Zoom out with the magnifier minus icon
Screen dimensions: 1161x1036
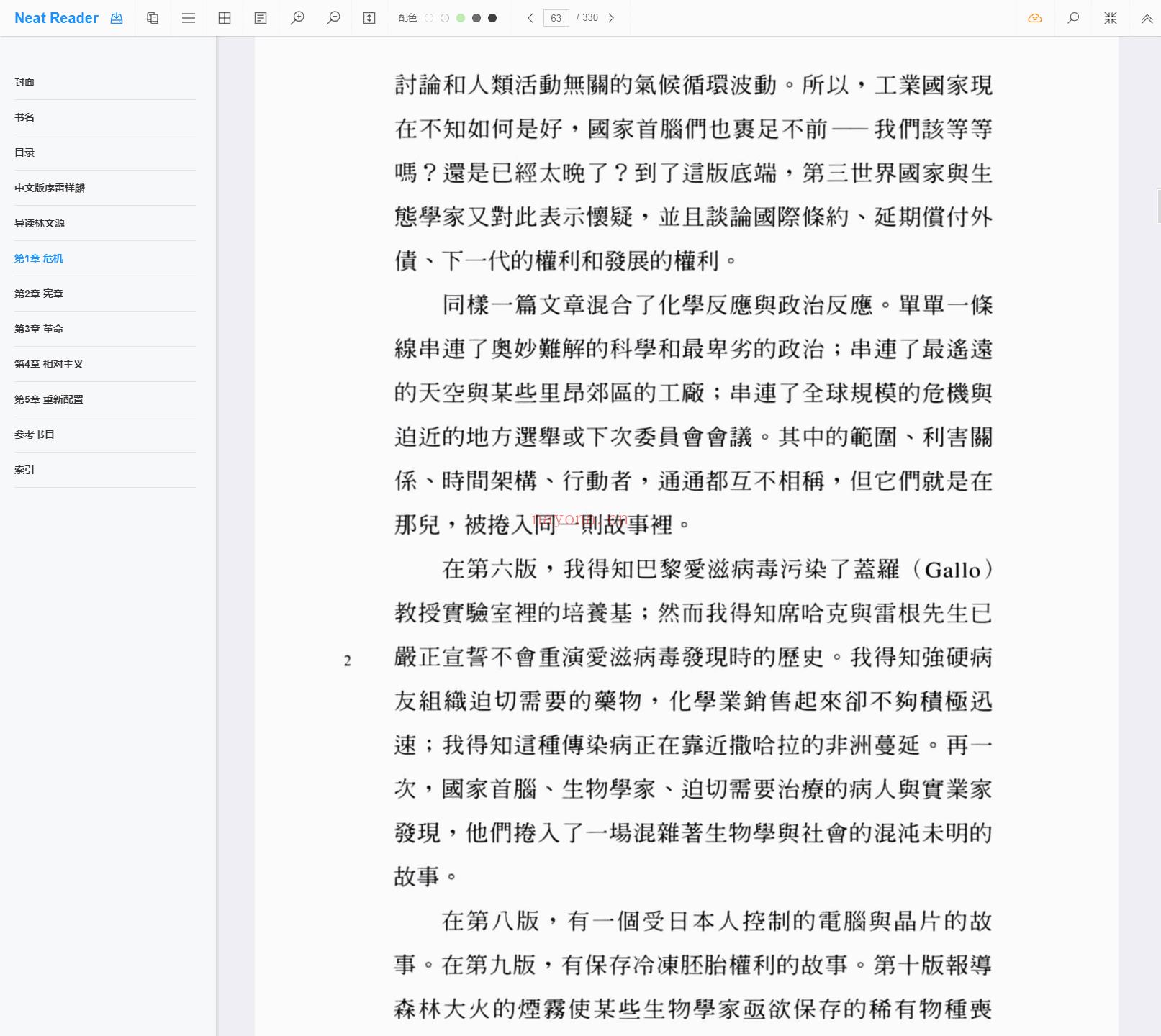[x=333, y=18]
